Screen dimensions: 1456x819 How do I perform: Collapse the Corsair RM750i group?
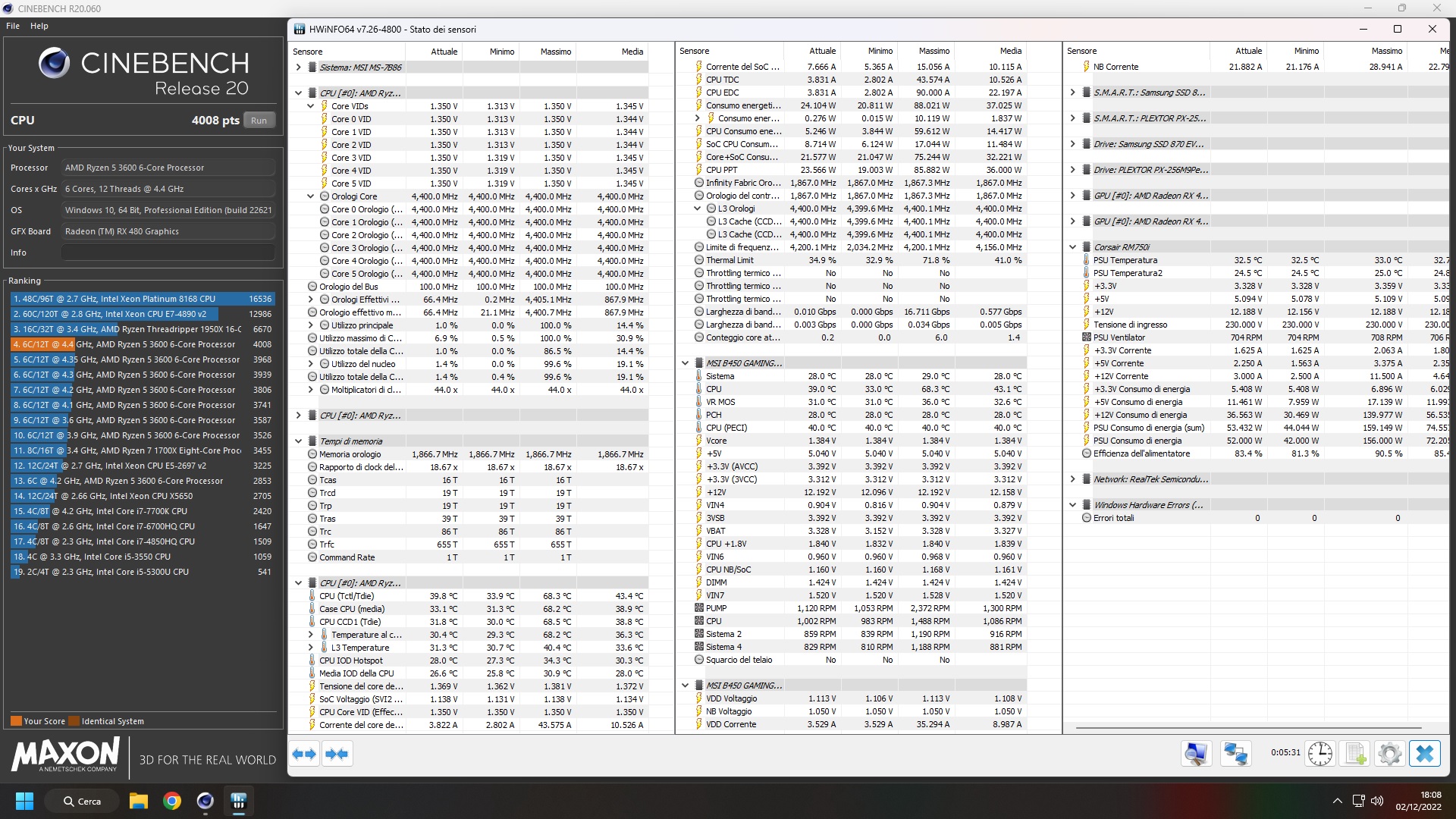tap(1073, 247)
